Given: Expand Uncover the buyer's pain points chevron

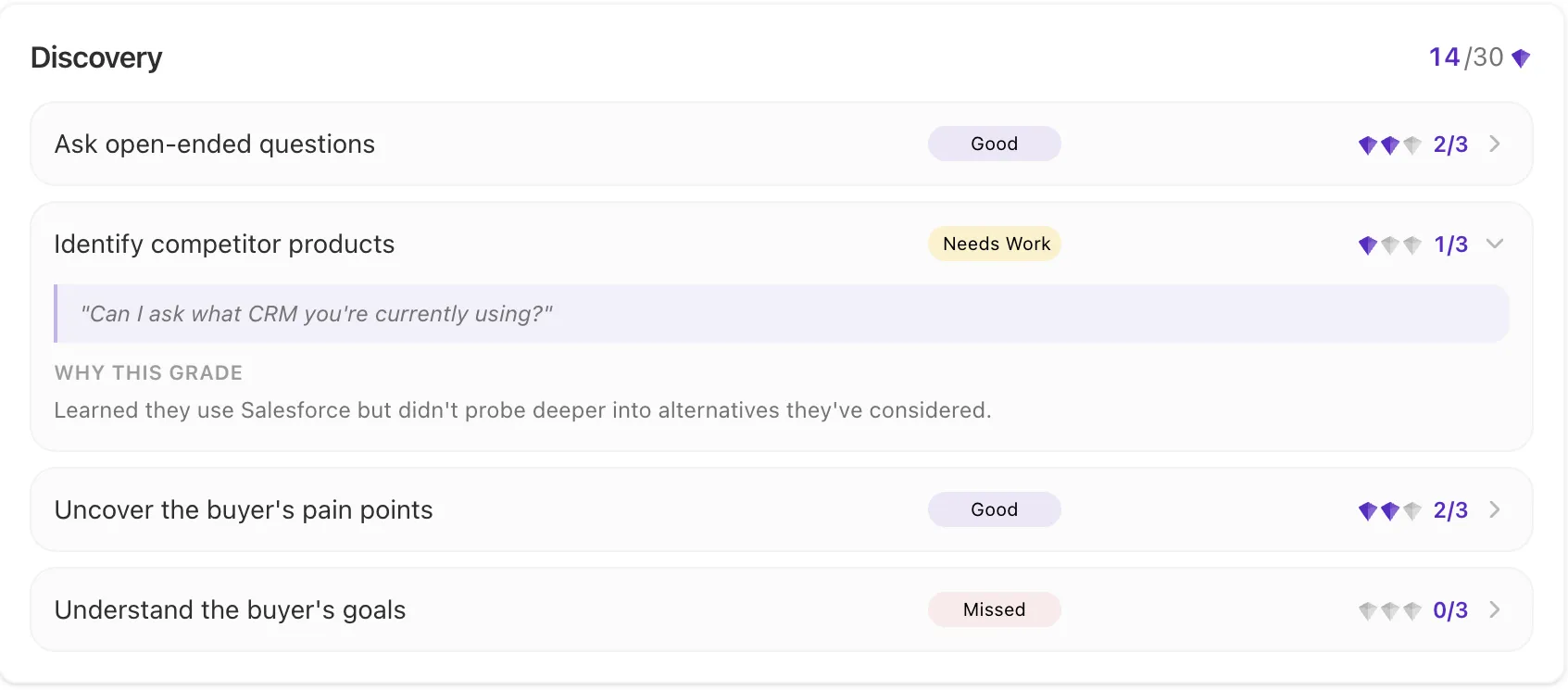Looking at the screenshot, I should [1495, 509].
